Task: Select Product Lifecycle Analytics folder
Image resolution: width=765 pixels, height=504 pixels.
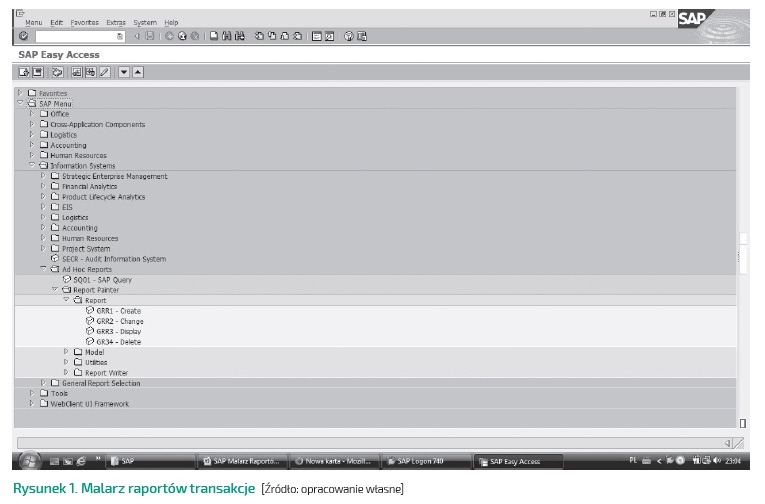Action: pyautogui.click(x=103, y=197)
